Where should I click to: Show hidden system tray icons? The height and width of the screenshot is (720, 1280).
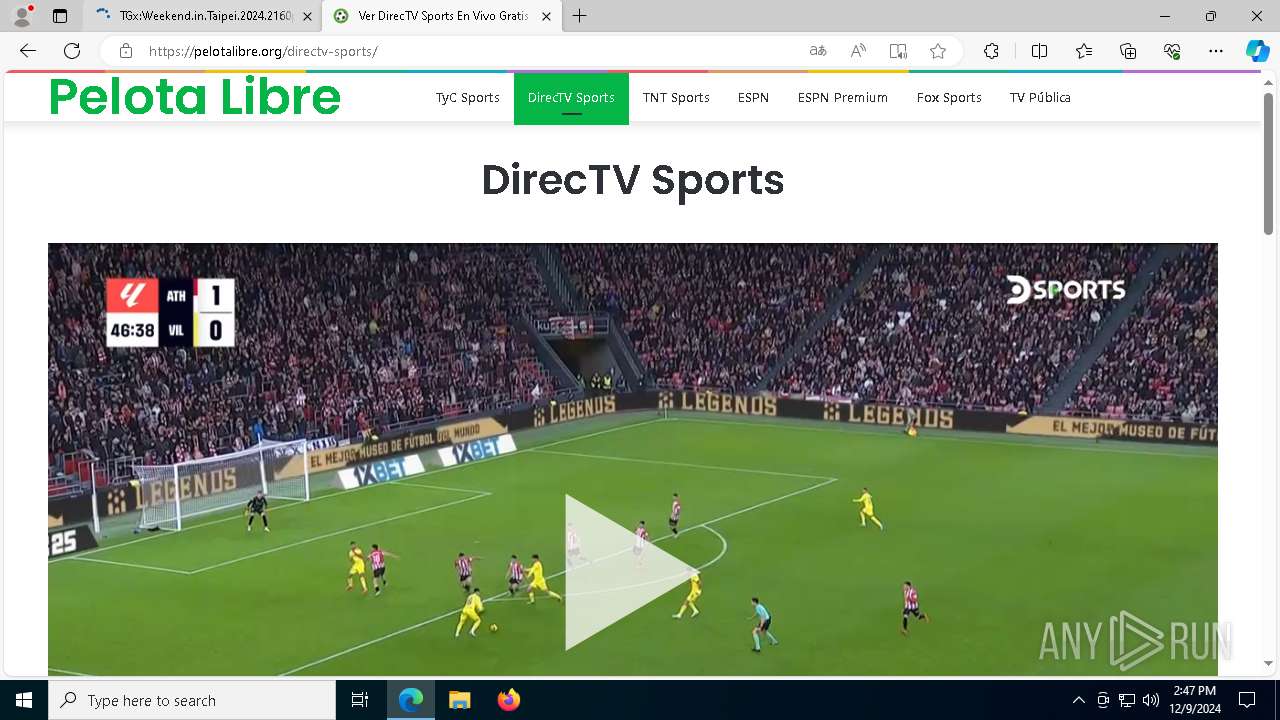[1078, 700]
